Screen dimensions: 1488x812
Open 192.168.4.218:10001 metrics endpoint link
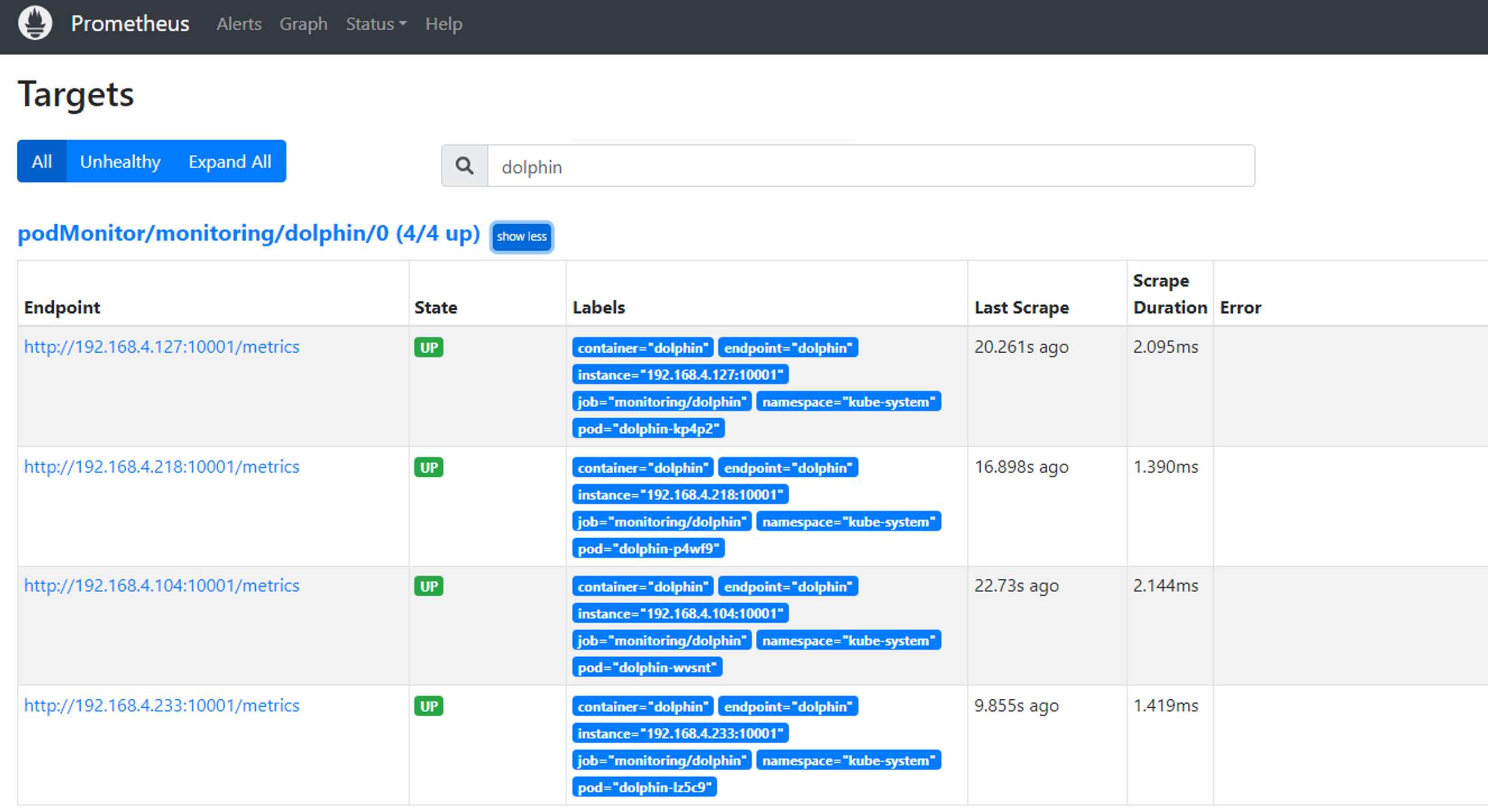point(162,467)
